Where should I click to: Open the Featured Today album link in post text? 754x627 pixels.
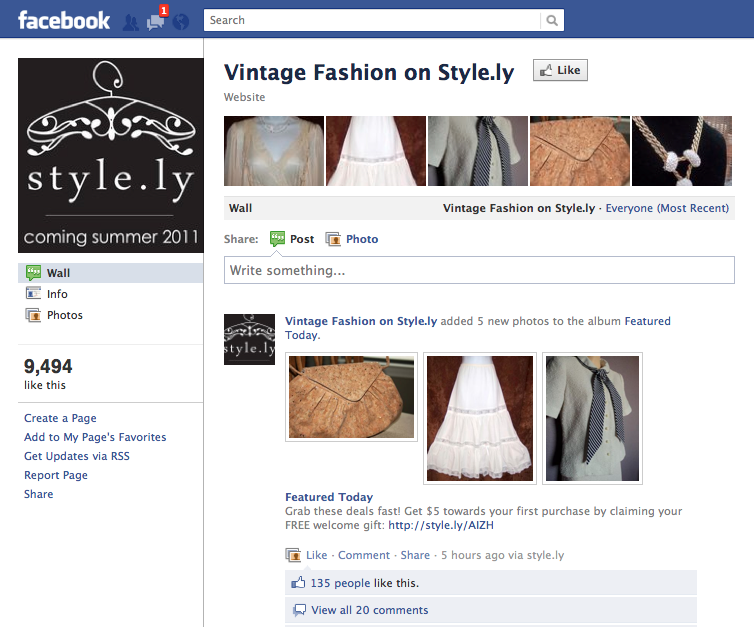point(647,321)
